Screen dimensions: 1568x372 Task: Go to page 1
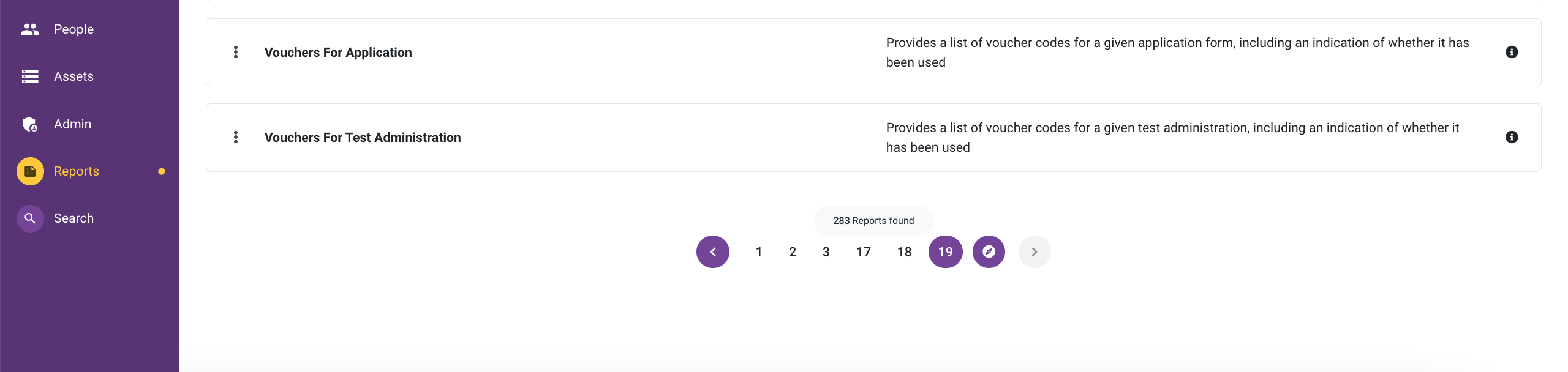tap(759, 252)
